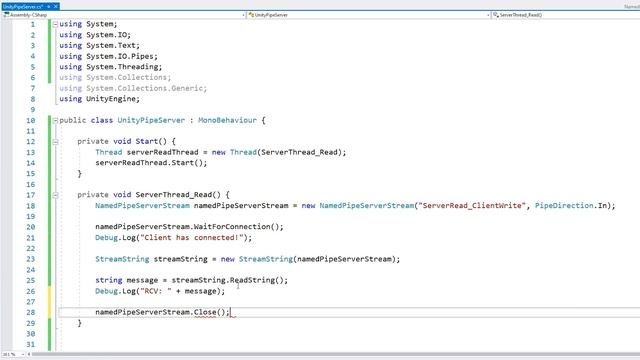Image resolution: width=640 pixels, height=360 pixels.
Task: Pin the UnityPipeServer.cs tab
Action: point(49,7)
